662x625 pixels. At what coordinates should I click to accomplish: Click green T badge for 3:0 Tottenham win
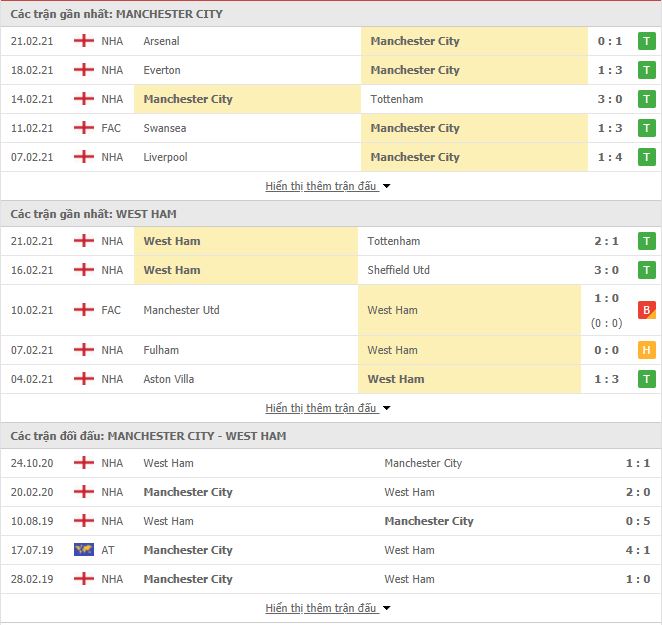coord(646,99)
